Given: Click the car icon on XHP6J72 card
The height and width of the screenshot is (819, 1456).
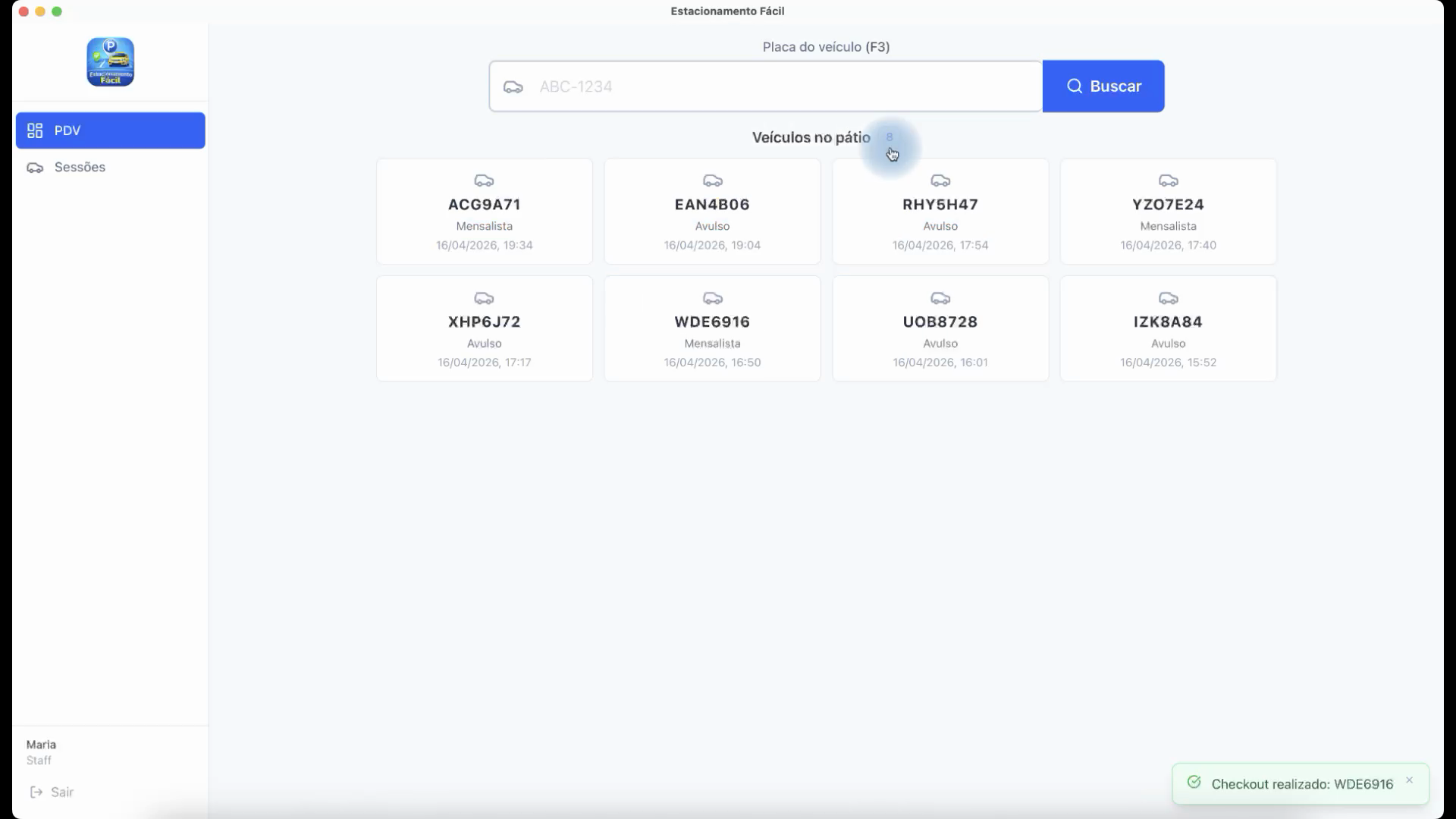Looking at the screenshot, I should [x=485, y=298].
